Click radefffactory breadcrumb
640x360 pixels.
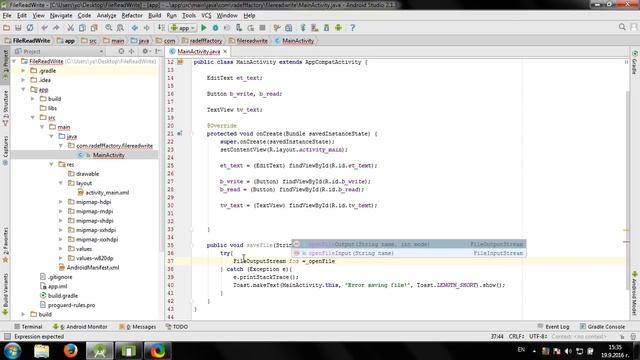pos(202,41)
